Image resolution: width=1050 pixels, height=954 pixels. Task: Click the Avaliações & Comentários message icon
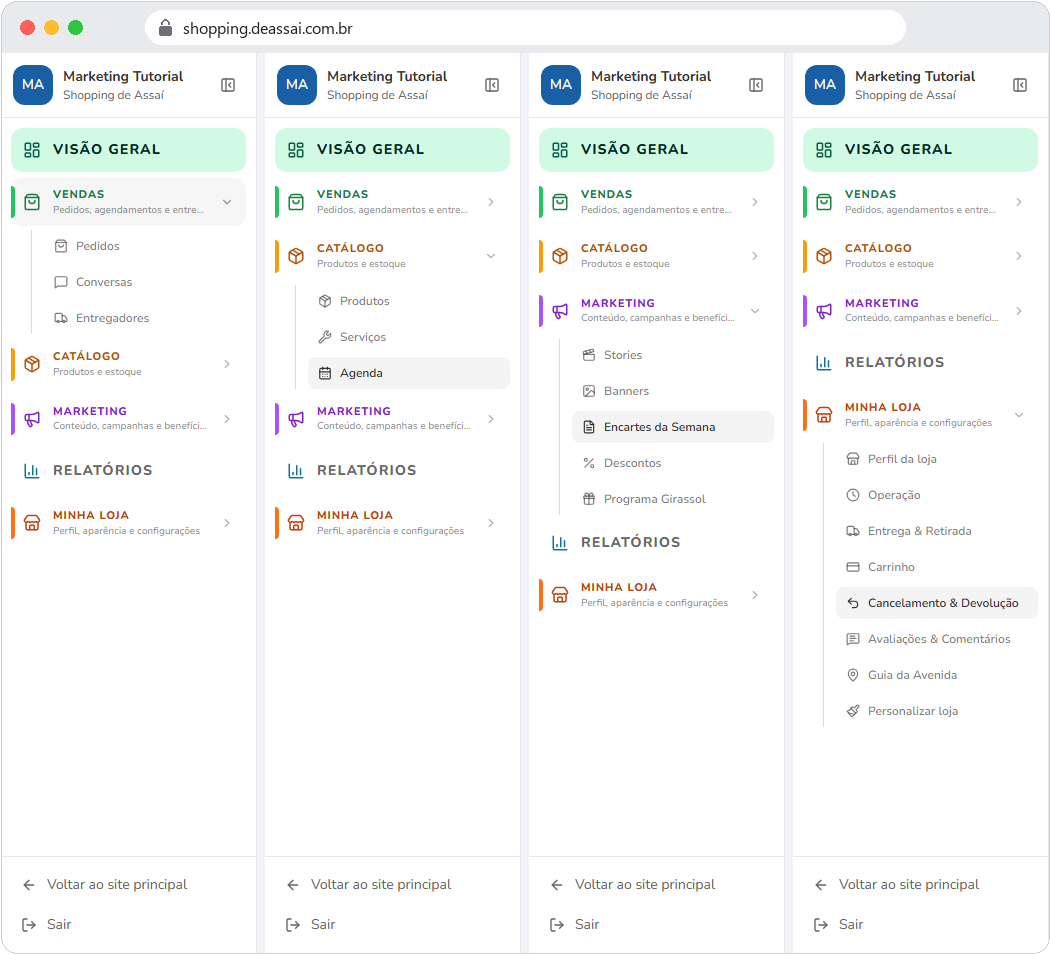[852, 639]
